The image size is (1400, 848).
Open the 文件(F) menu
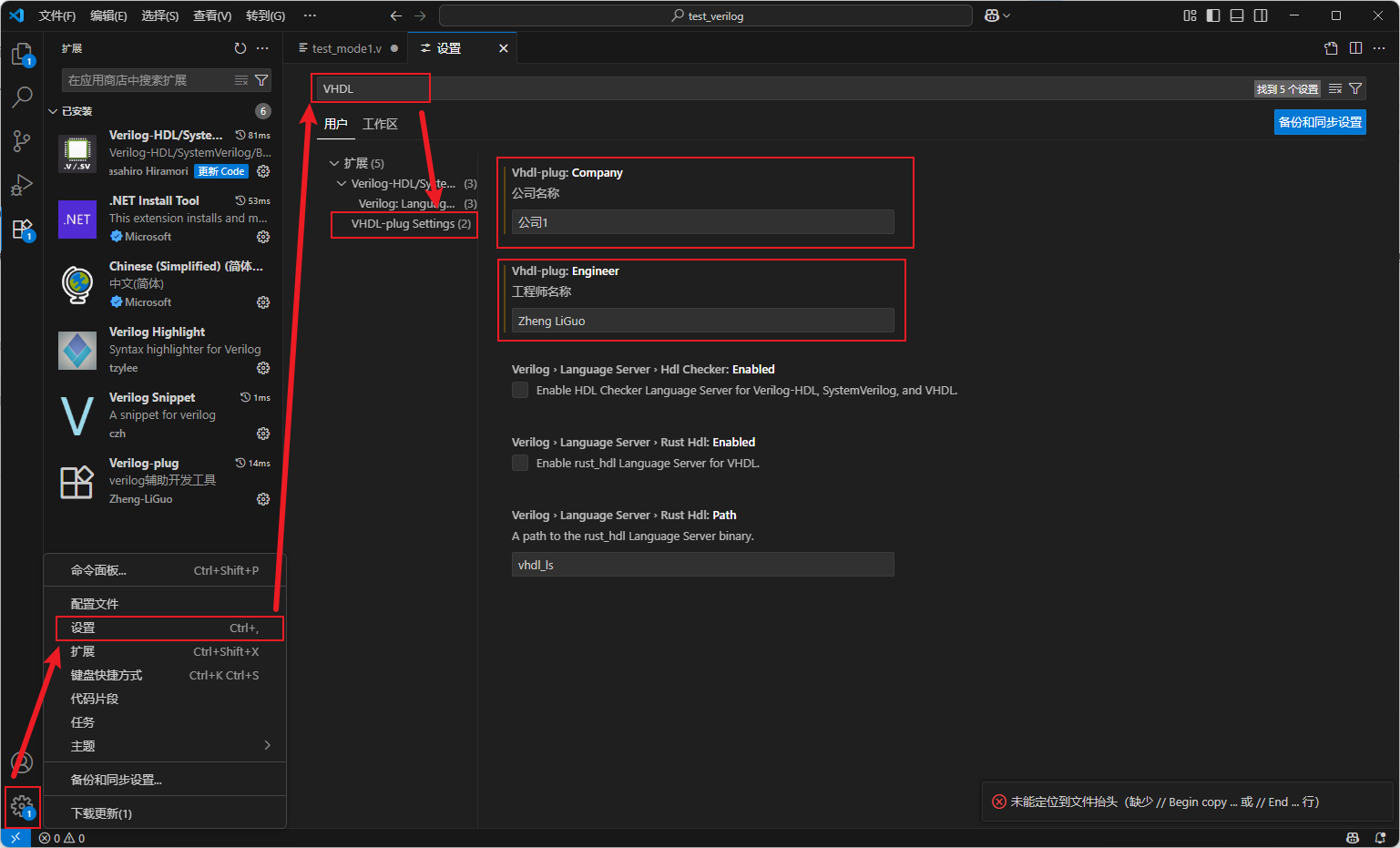tap(57, 15)
